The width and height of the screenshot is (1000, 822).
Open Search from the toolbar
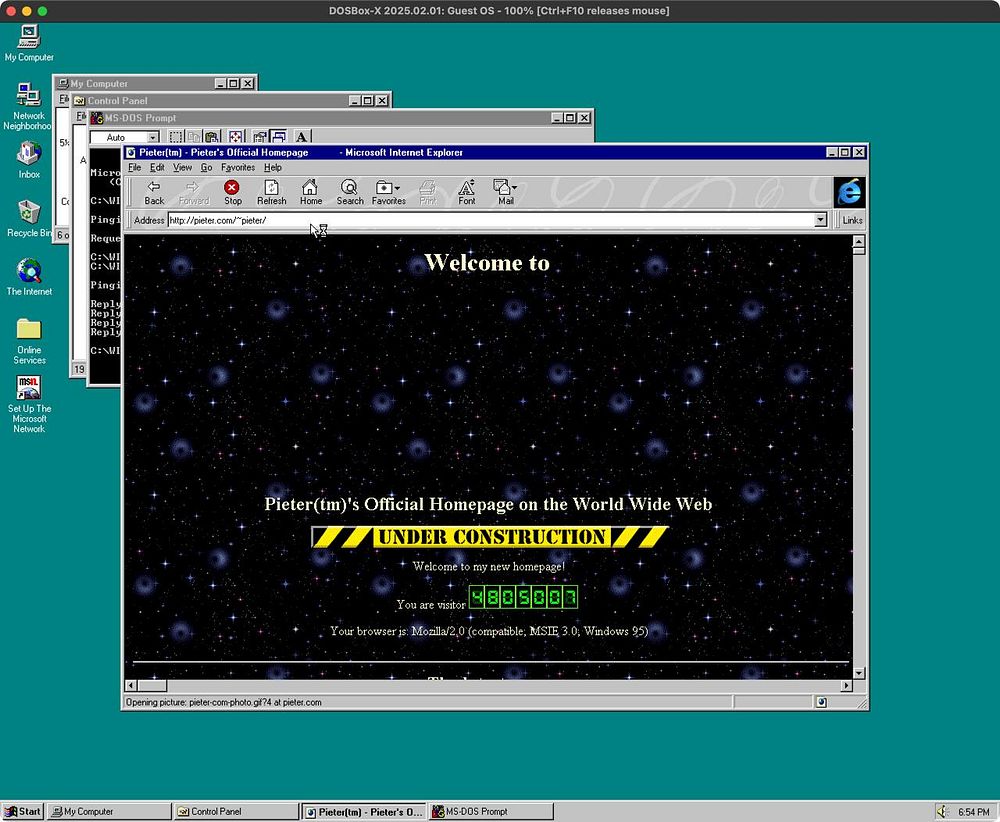[350, 192]
